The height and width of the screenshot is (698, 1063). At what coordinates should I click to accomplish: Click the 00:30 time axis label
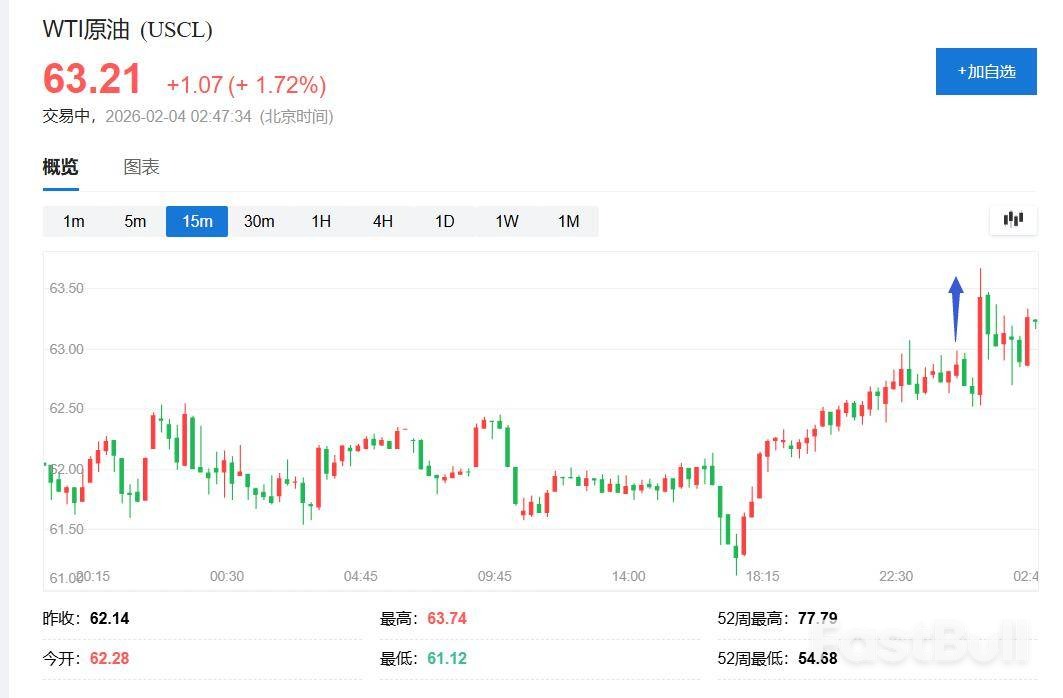pos(226,576)
